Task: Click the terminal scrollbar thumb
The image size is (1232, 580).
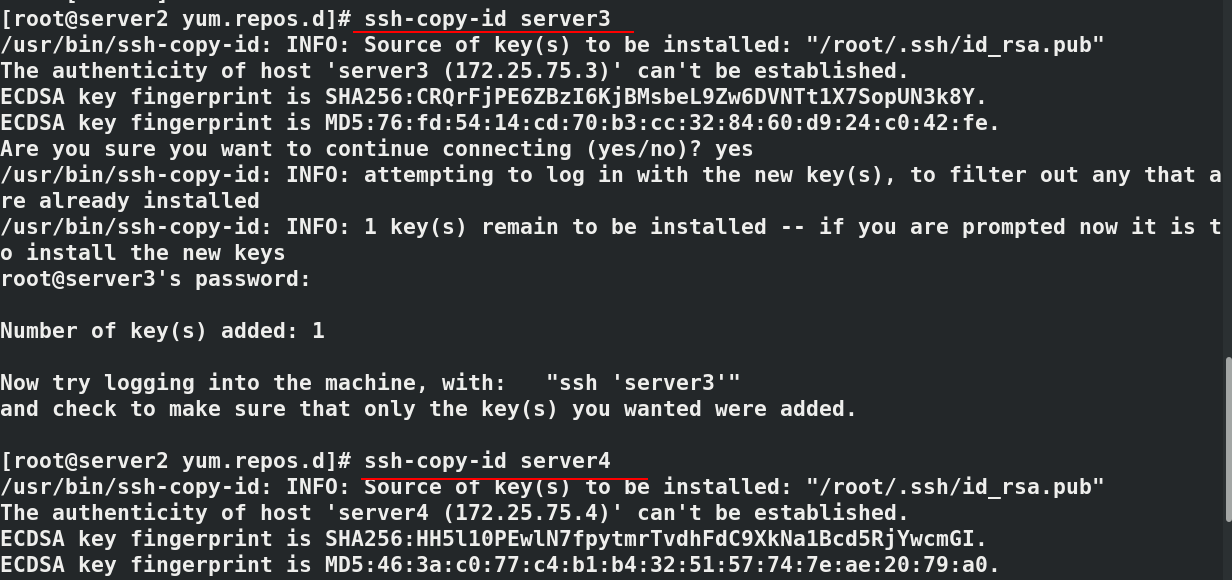Action: coord(1228,440)
